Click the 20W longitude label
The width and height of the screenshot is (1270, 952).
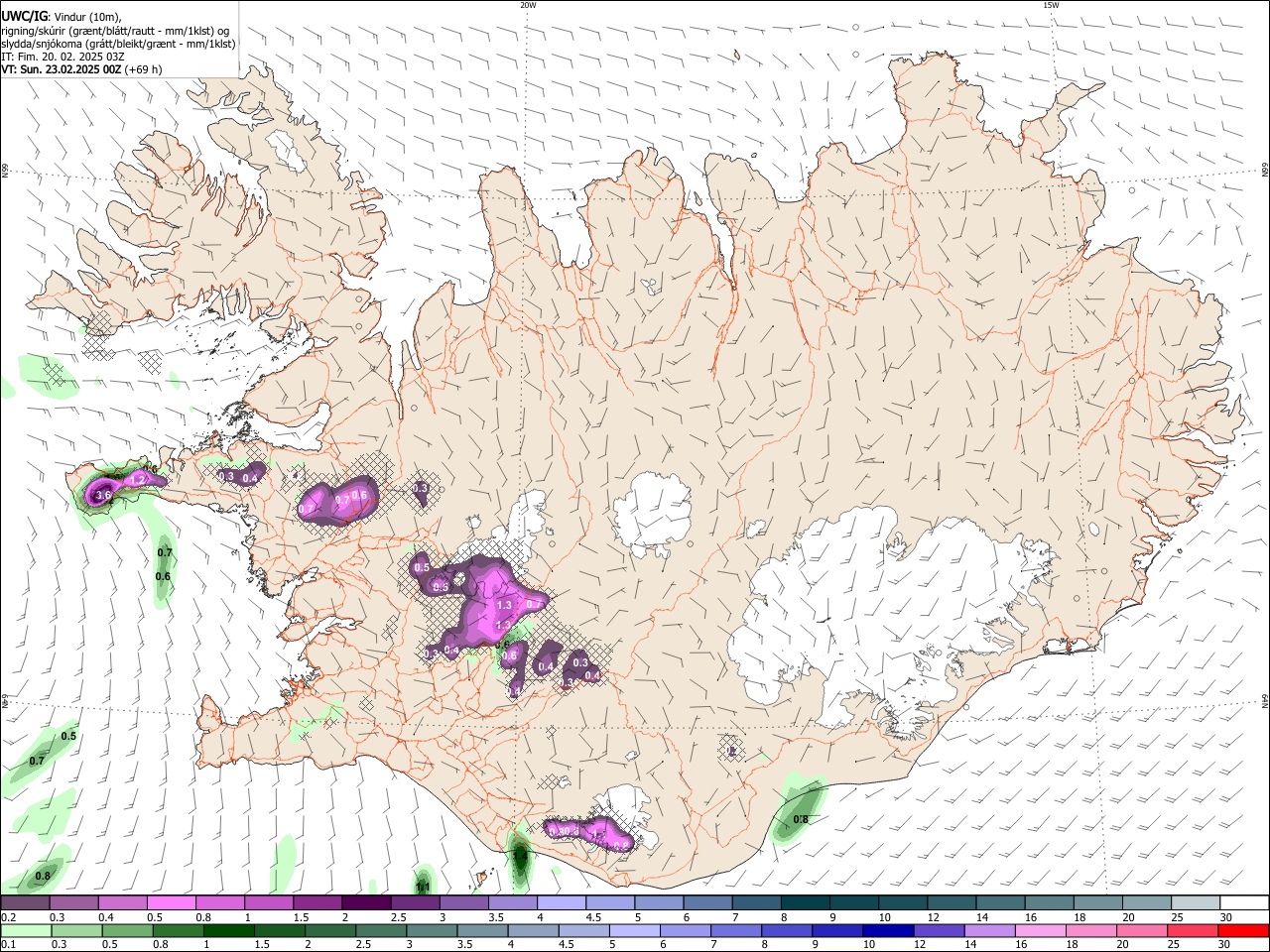[x=528, y=5]
